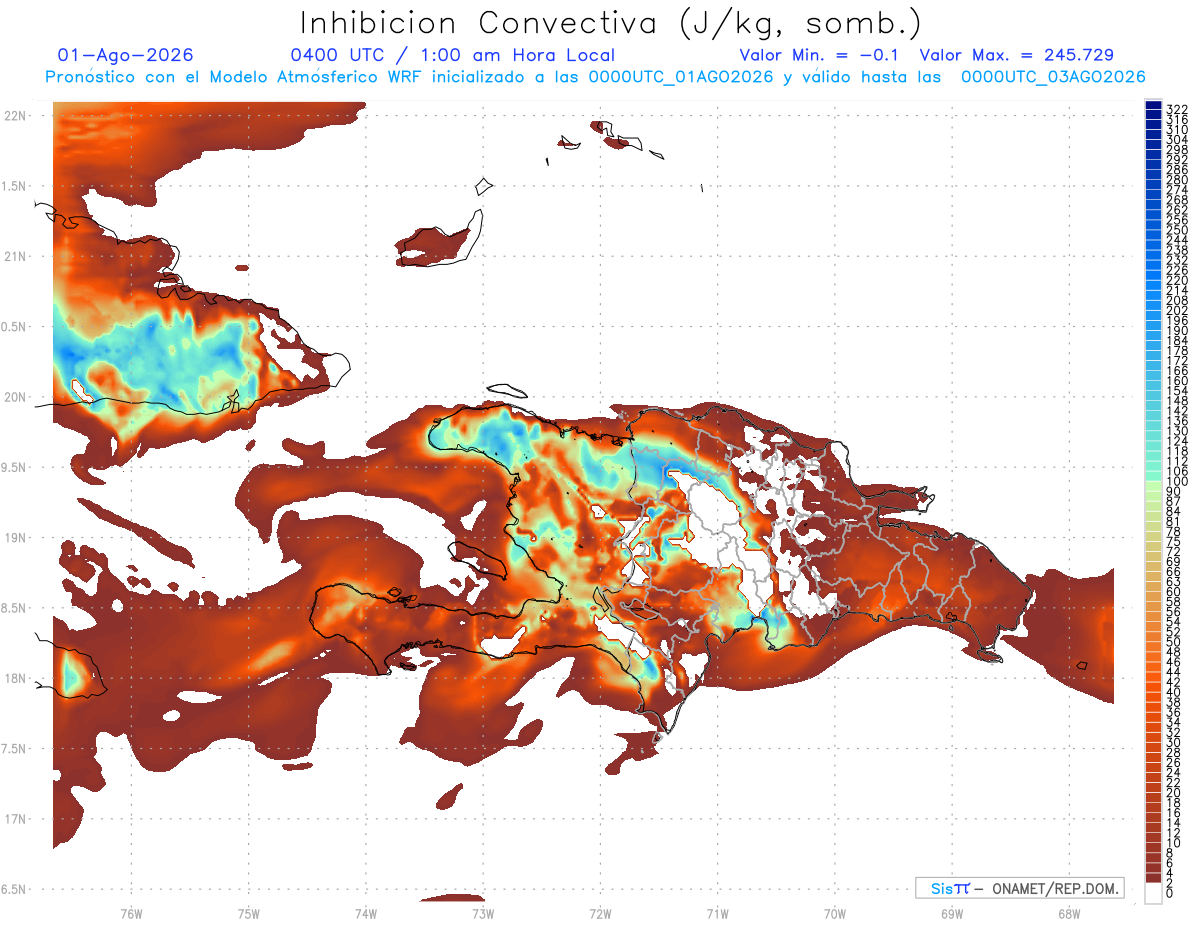Image resolution: width=1200 pixels, height=927 pixels.
Task: Click the title "Inhibicion Convectiva (J/kg, somb.)"
Action: [611, 23]
